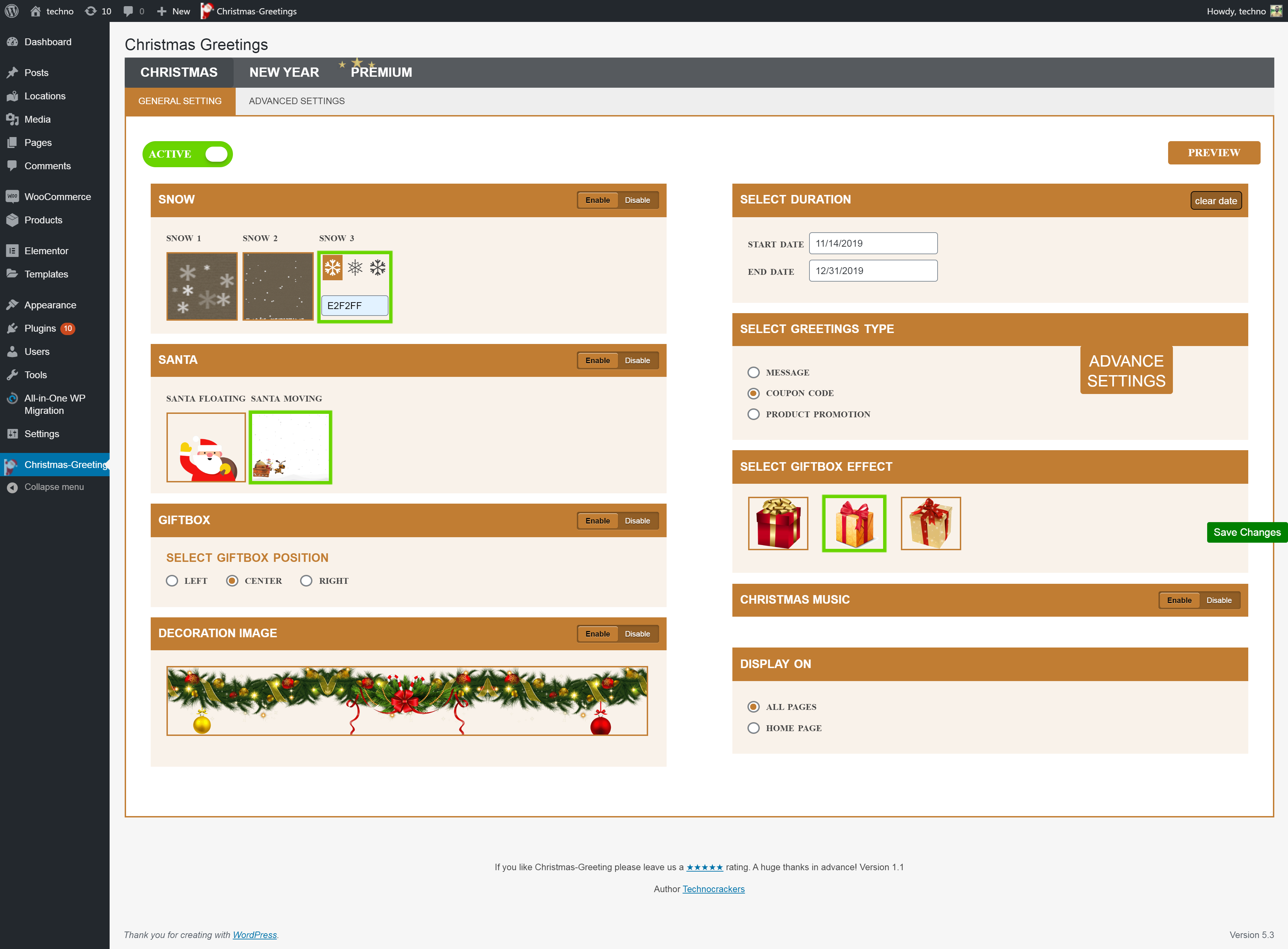Open the ADVANCE SETTINGS box
Image resolution: width=1288 pixels, height=949 pixels.
click(x=1126, y=371)
